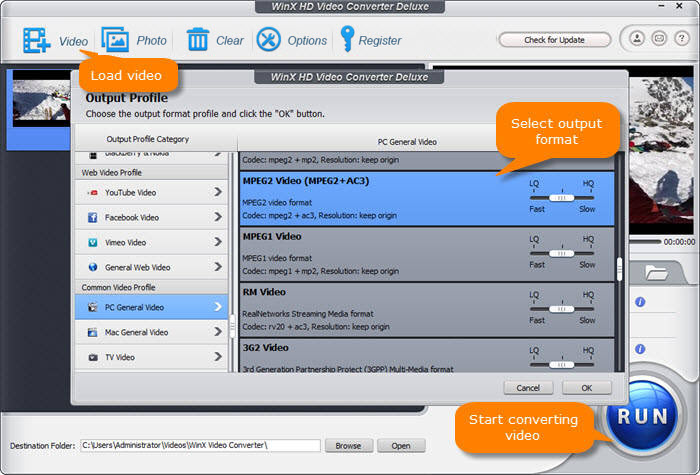This screenshot has height=475, width=700.
Task: Click the Video toolbar label
Action: pyautogui.click(x=73, y=42)
